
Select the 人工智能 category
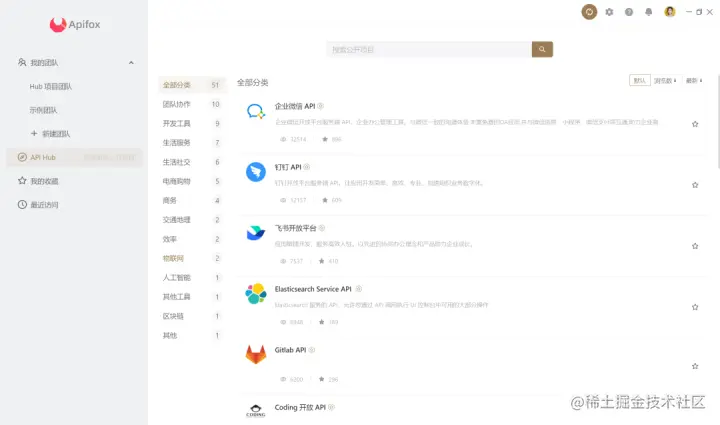(192, 278)
